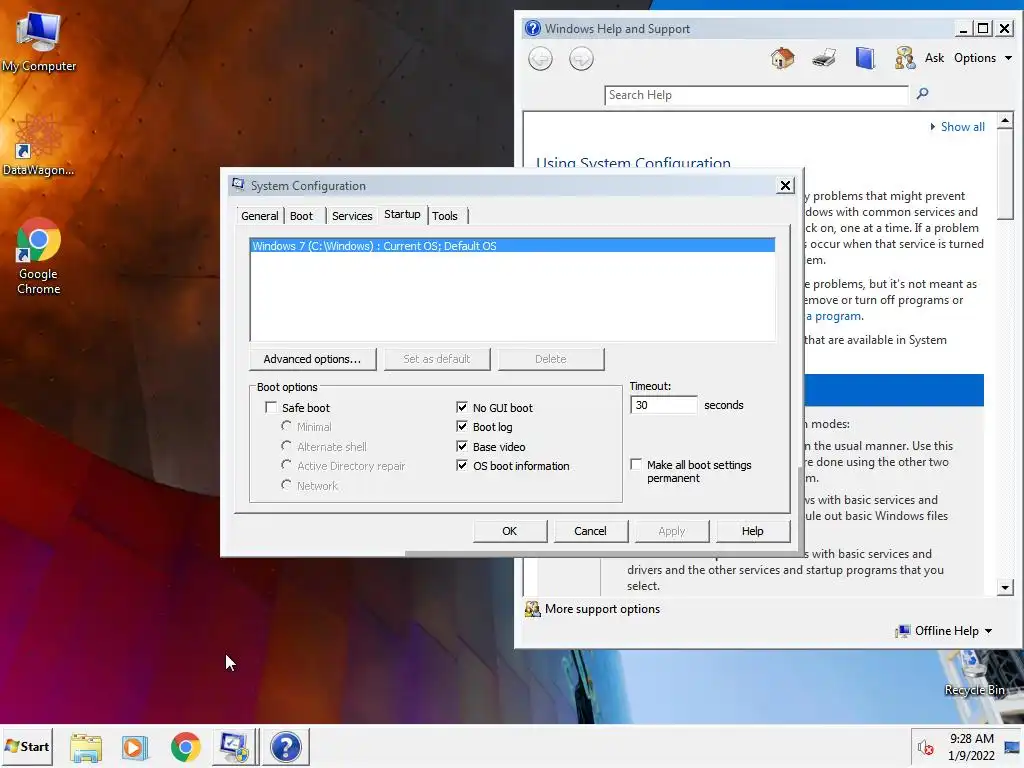Screen dimensions: 1024x768
Task: Select the Network radio button
Action: [x=286, y=485]
